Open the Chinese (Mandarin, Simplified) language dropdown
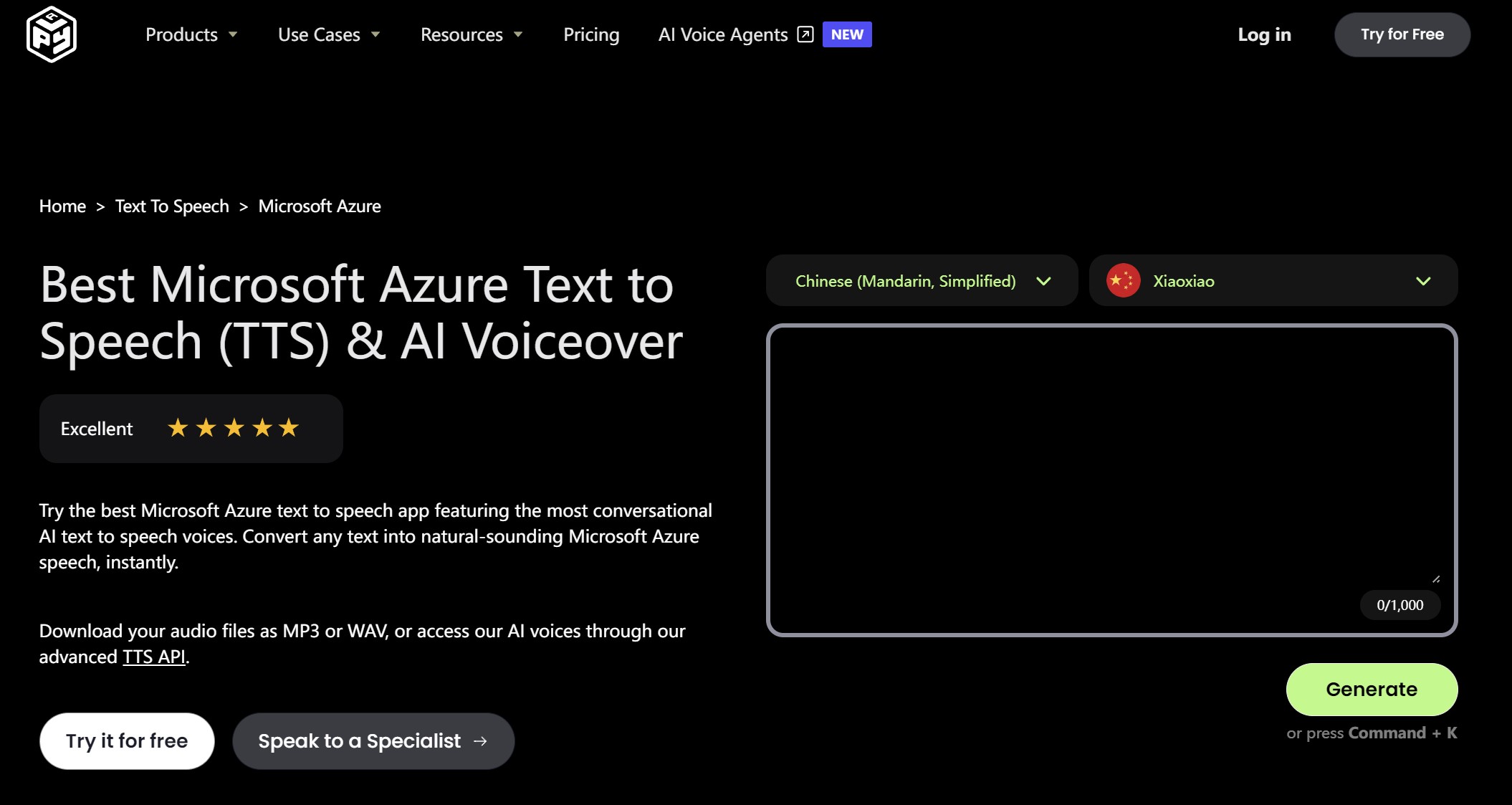The width and height of the screenshot is (1512, 805). (922, 281)
